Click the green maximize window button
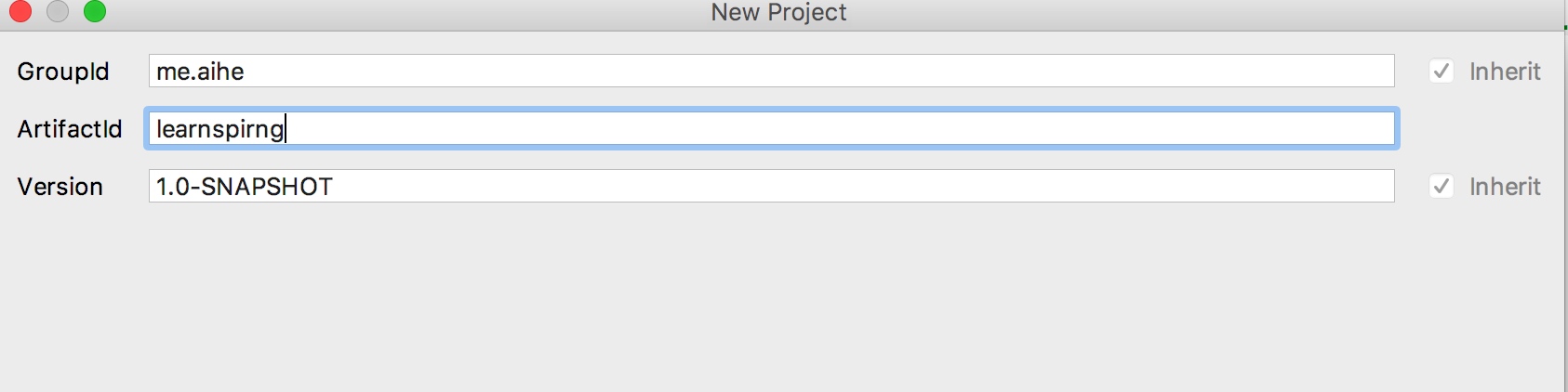Image resolution: width=1568 pixels, height=392 pixels. (95, 11)
